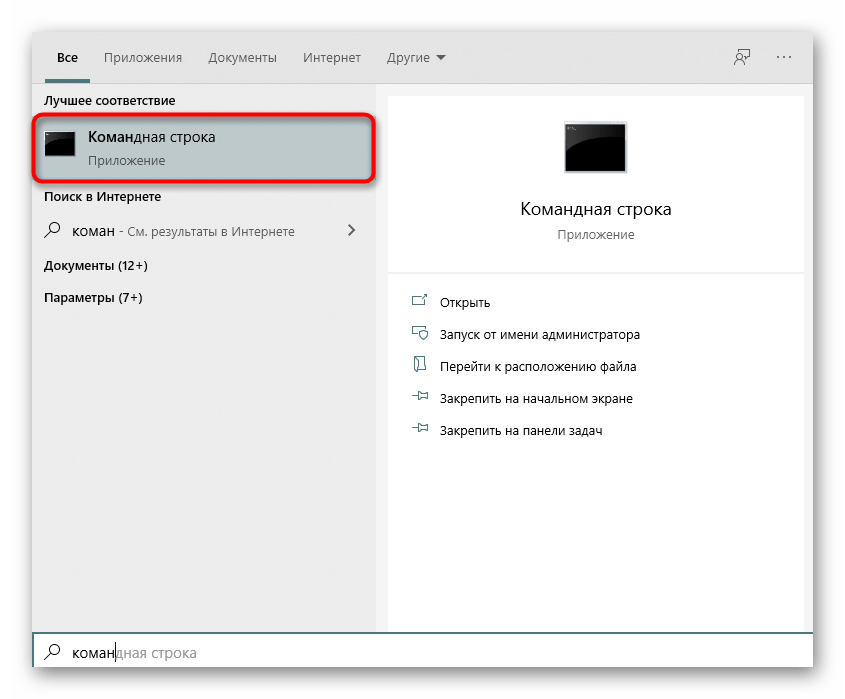Click the pin icon for начальном экране
The width and height of the screenshot is (845, 699).
coord(419,398)
